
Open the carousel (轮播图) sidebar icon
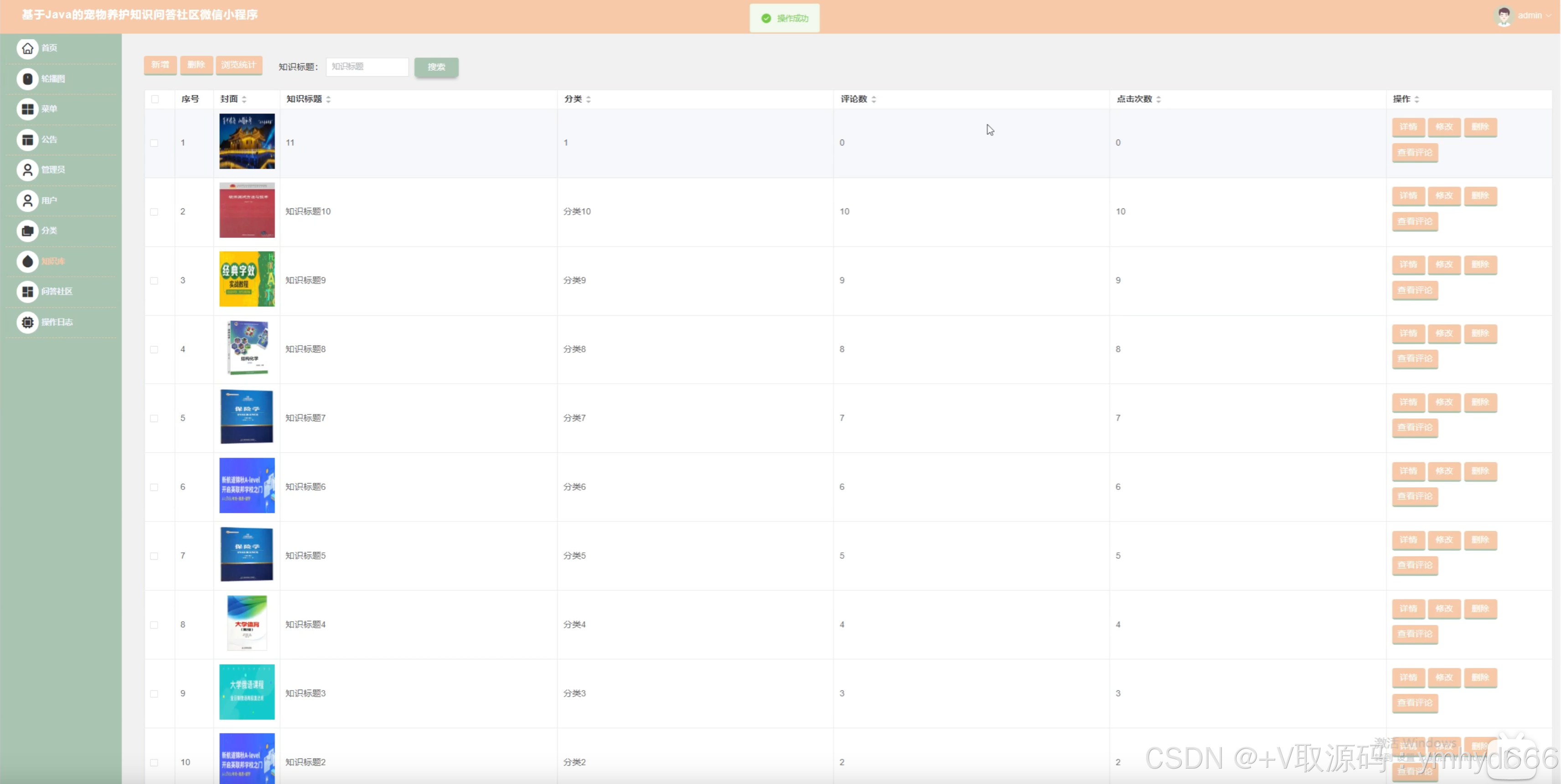pos(27,79)
